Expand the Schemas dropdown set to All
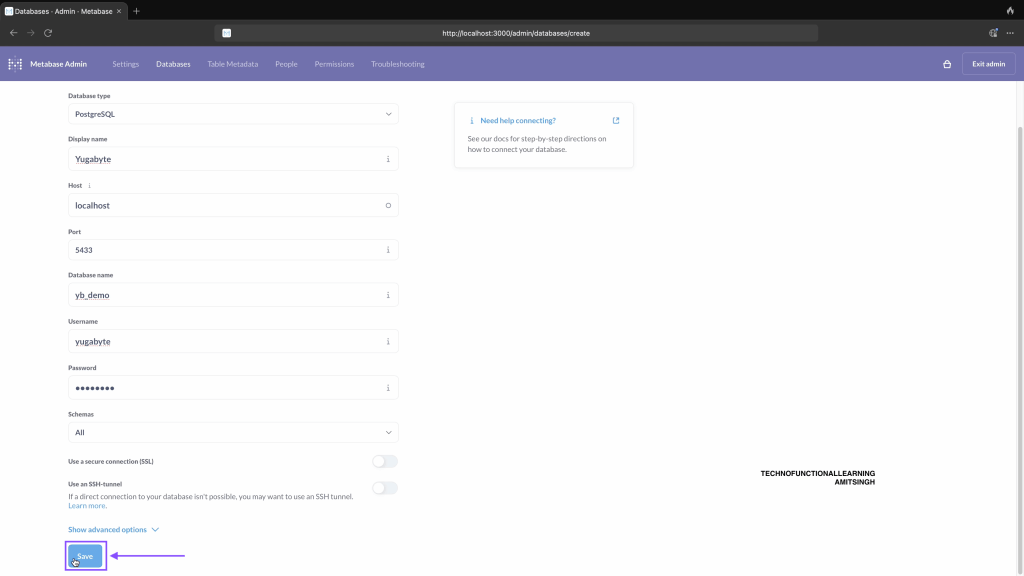 [x=232, y=432]
